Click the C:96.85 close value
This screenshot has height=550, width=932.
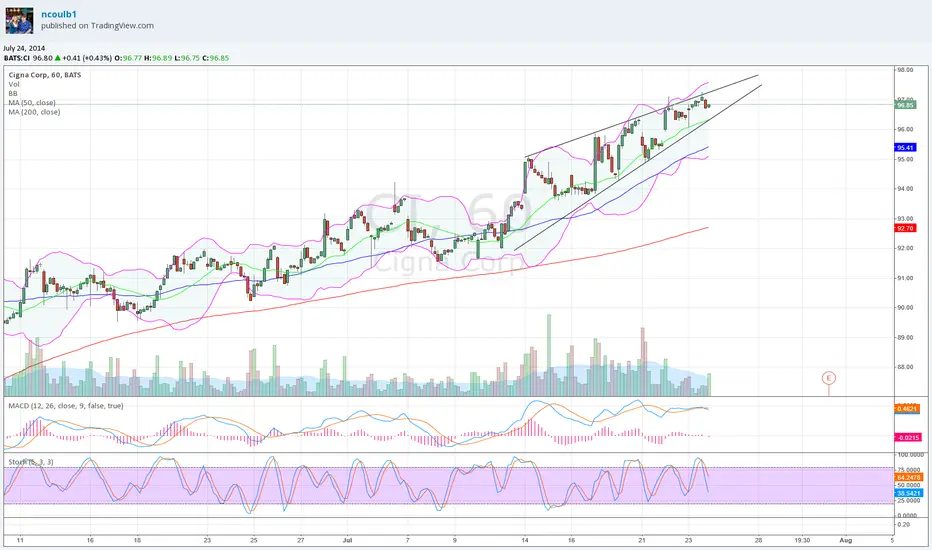pyautogui.click(x=215, y=58)
